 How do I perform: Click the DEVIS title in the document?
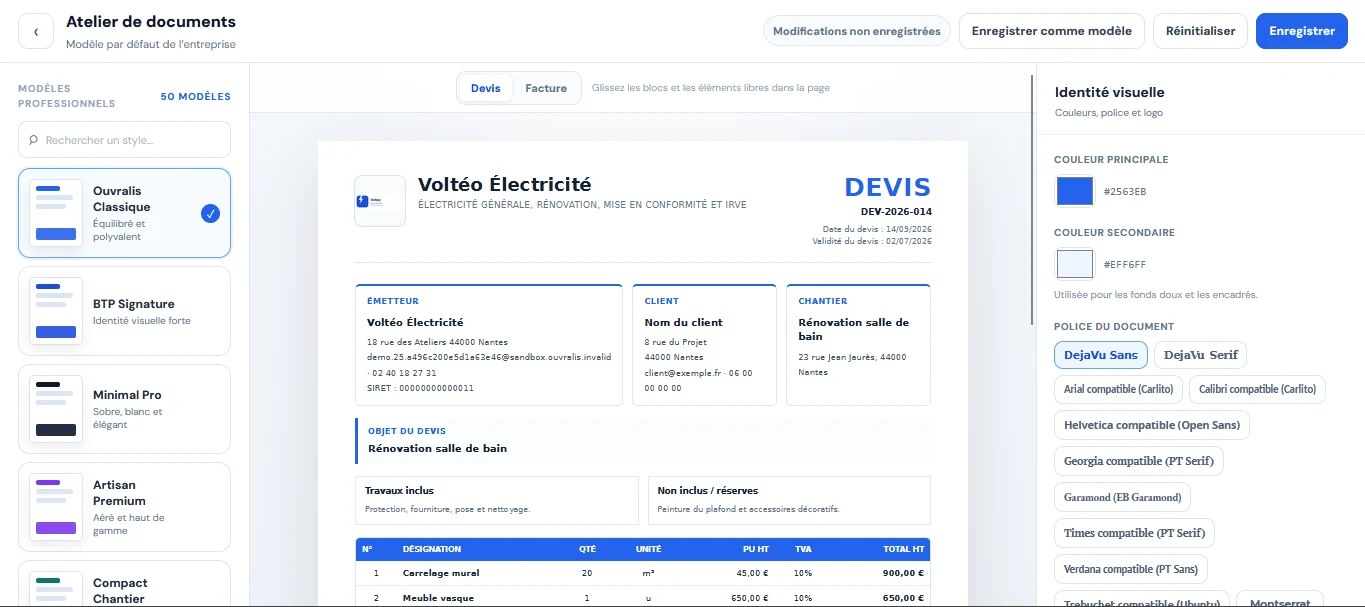[887, 187]
